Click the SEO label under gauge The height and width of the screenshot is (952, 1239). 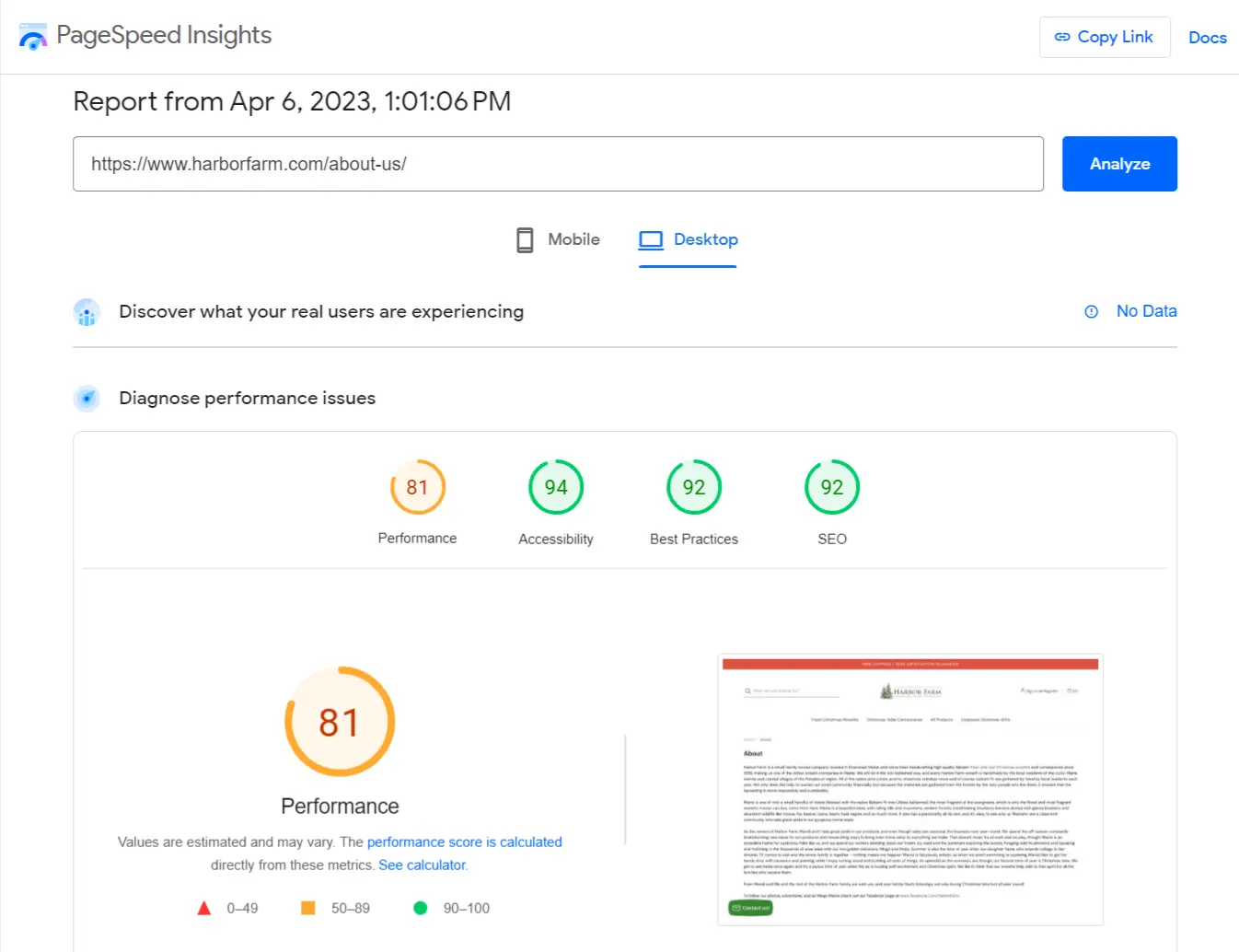832,540
